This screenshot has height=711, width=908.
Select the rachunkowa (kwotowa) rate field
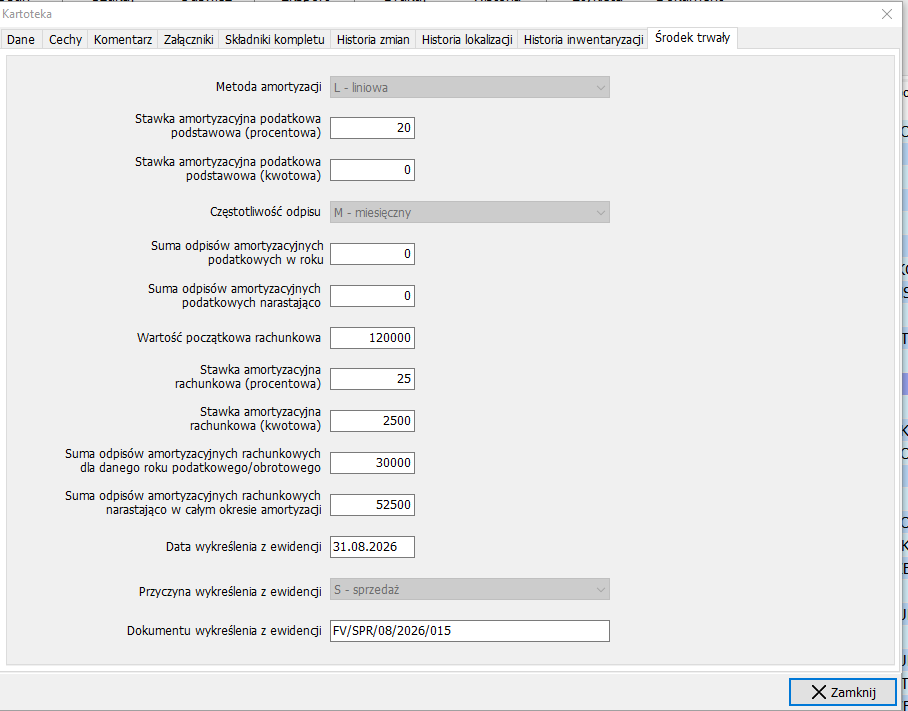pyautogui.click(x=372, y=421)
